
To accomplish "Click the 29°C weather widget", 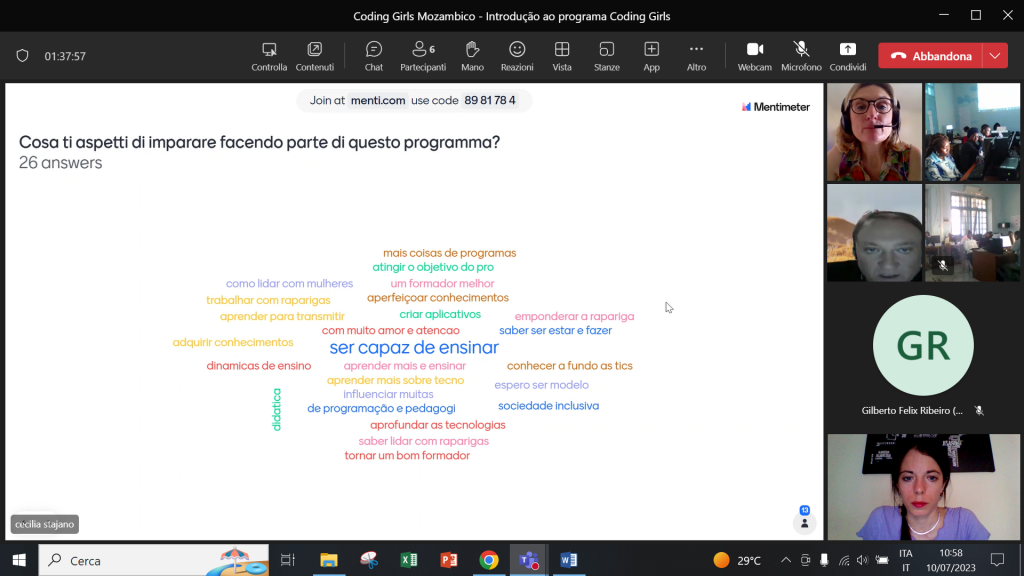I will [x=737, y=560].
